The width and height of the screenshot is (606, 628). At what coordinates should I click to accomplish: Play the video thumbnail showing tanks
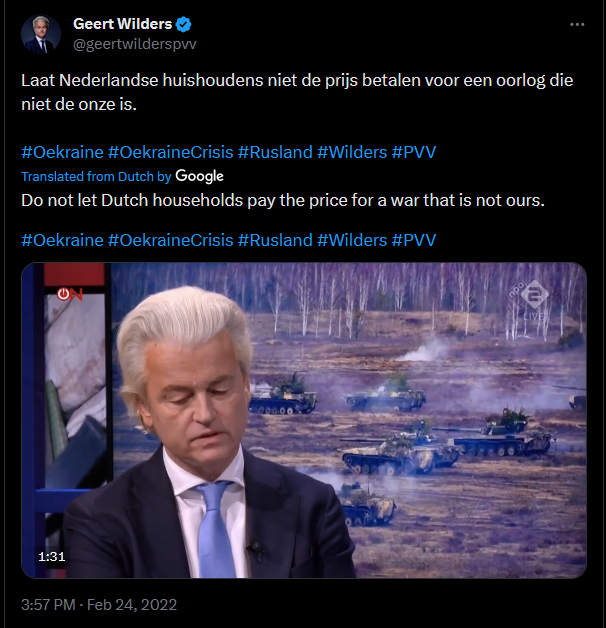[304, 420]
